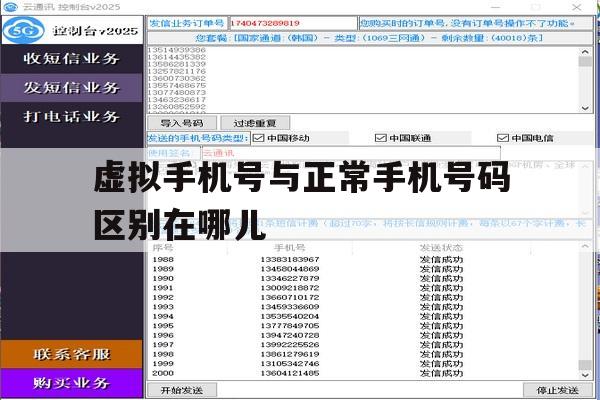
Task: Select row 1994 in the results table
Action: pos(363,316)
